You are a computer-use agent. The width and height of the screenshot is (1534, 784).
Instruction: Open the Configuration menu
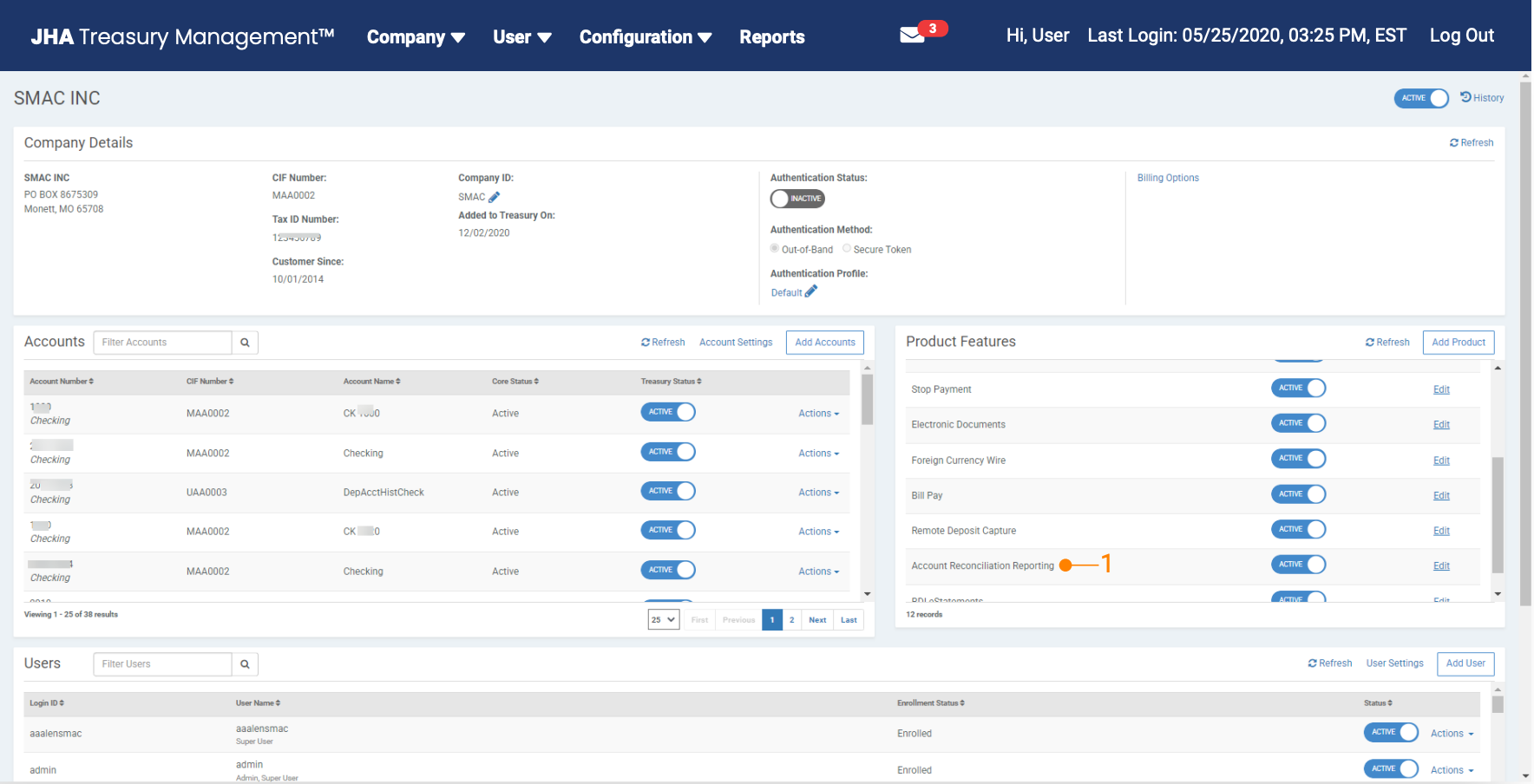645,36
